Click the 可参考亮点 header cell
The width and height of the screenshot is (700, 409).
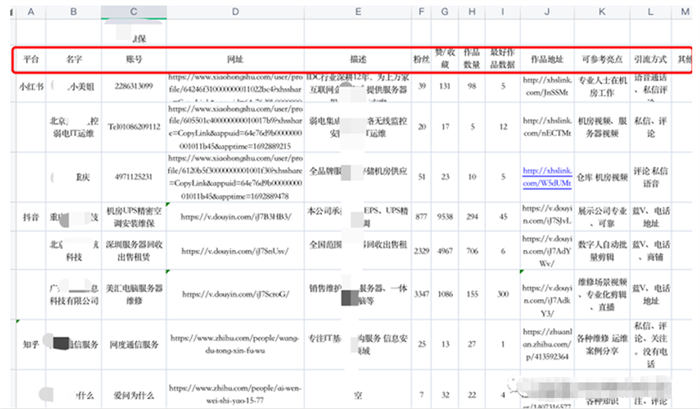pos(602,59)
